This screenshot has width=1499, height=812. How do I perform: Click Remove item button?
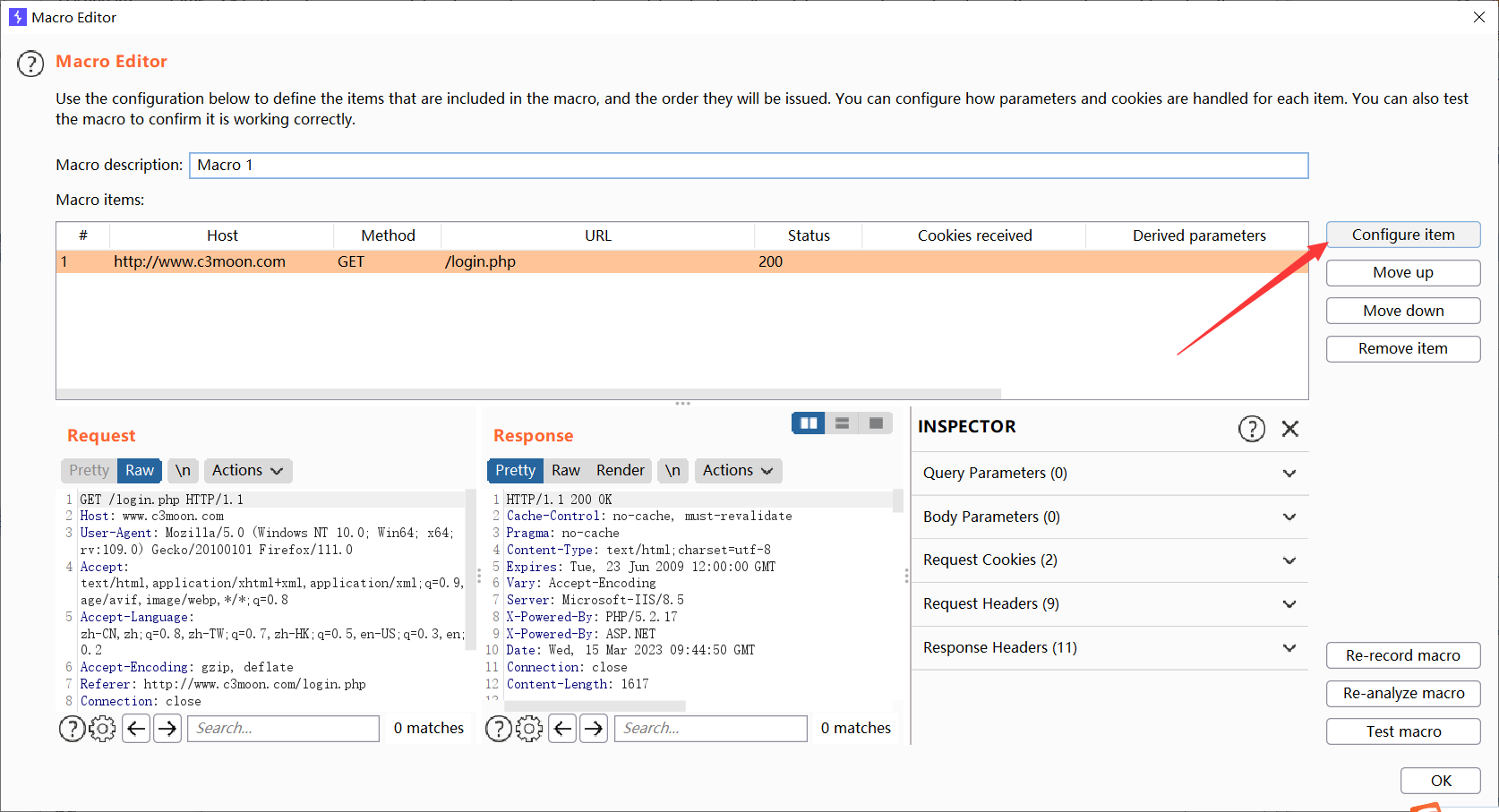pos(1403,349)
